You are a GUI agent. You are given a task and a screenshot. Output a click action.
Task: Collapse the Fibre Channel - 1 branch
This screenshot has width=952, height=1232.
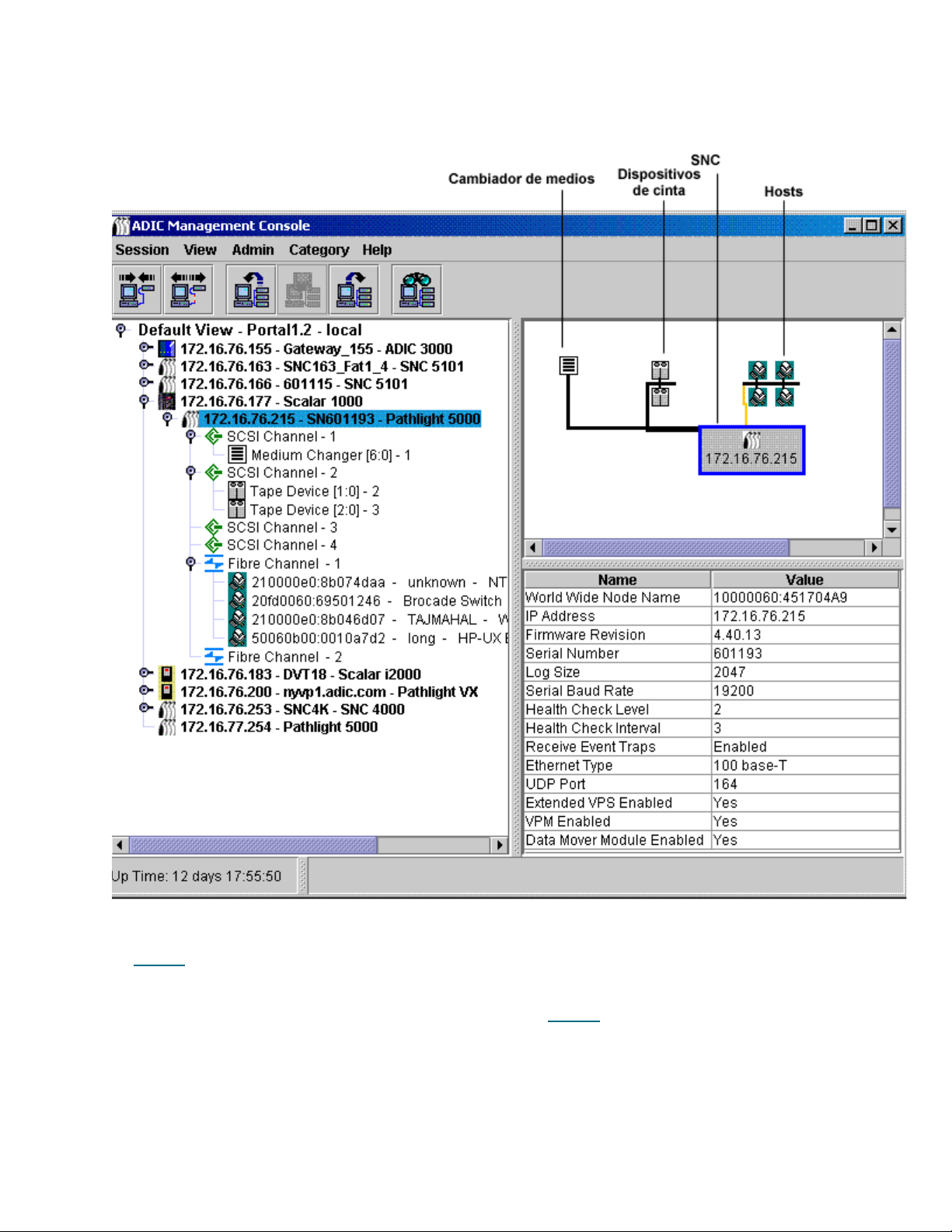pos(190,564)
